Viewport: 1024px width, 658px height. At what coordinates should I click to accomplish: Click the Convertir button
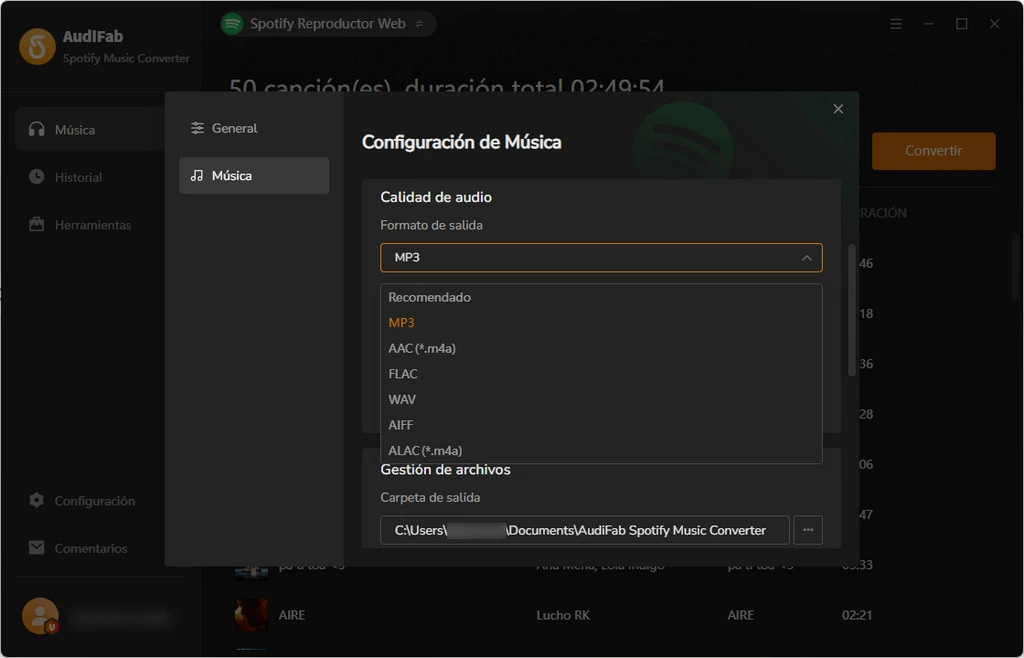(933, 151)
